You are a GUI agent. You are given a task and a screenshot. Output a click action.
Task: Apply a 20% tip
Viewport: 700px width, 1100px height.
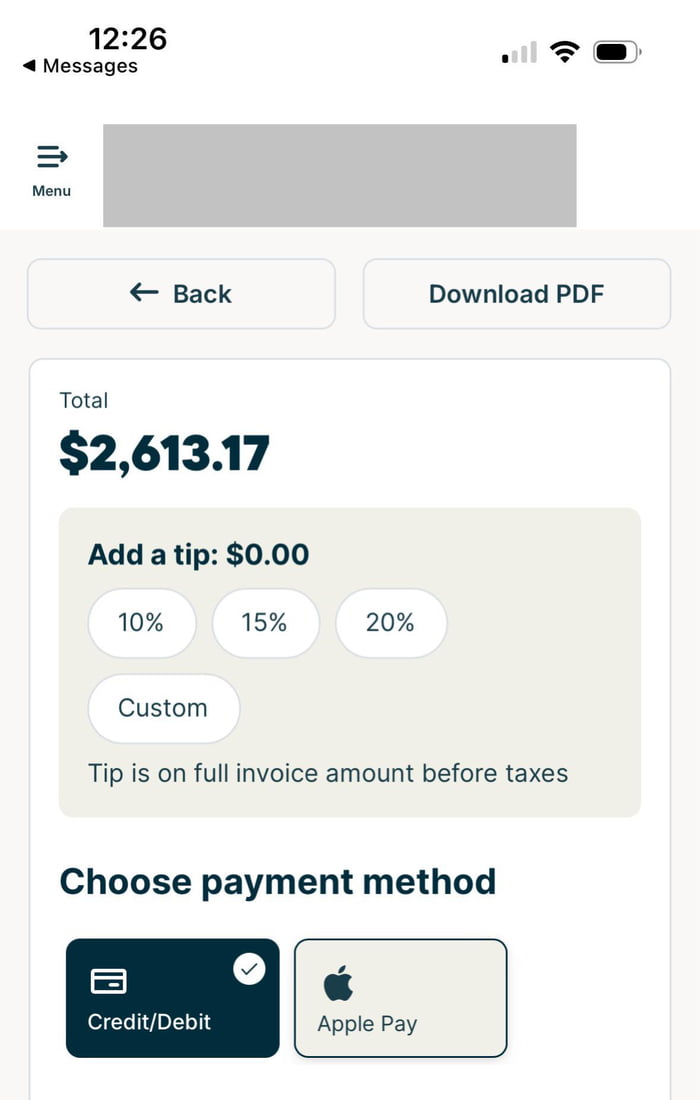391,623
